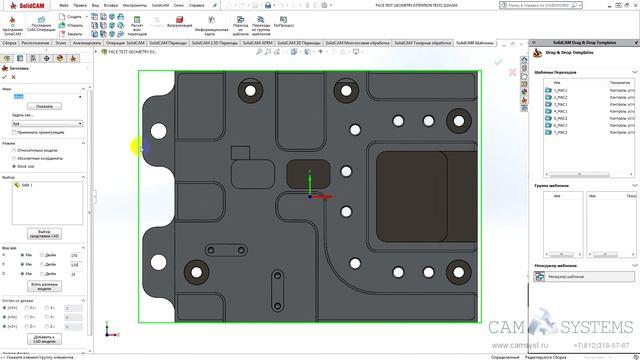Screen dimensions: 640x360
Task: Click the Zoom to Area icon in the view toolbar
Action: (268, 52)
